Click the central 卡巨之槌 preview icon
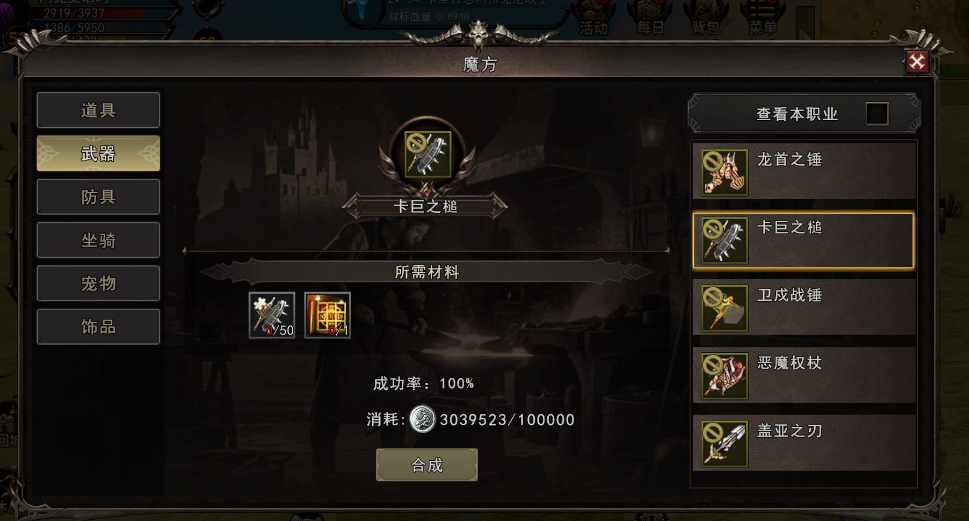969x521 pixels. [x=428, y=154]
